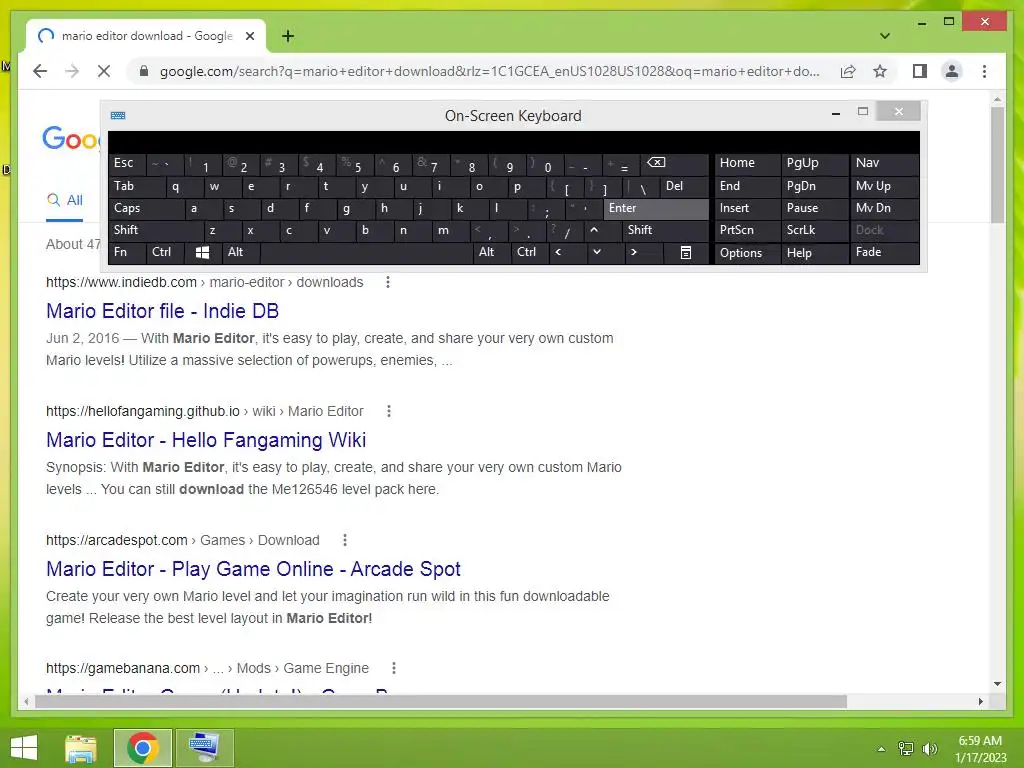Stop page loading with X button
Viewport: 1024px width, 768px height.
click(x=104, y=71)
